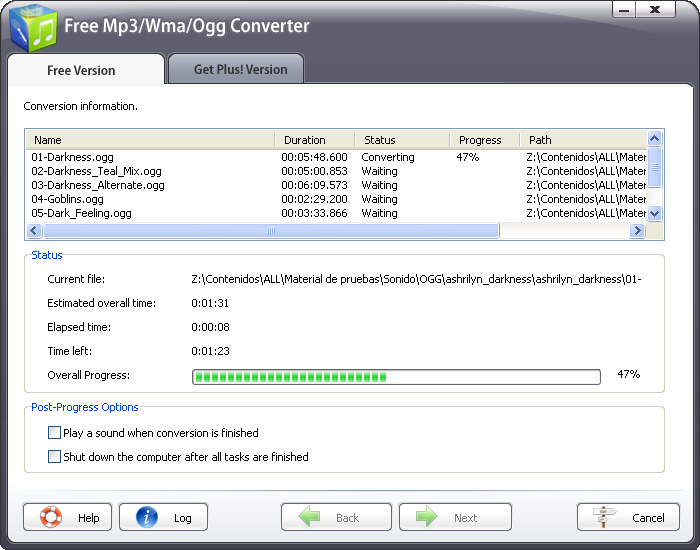Open the Get Plus! Version tab
Screen dimensions: 700x550
coord(237,69)
